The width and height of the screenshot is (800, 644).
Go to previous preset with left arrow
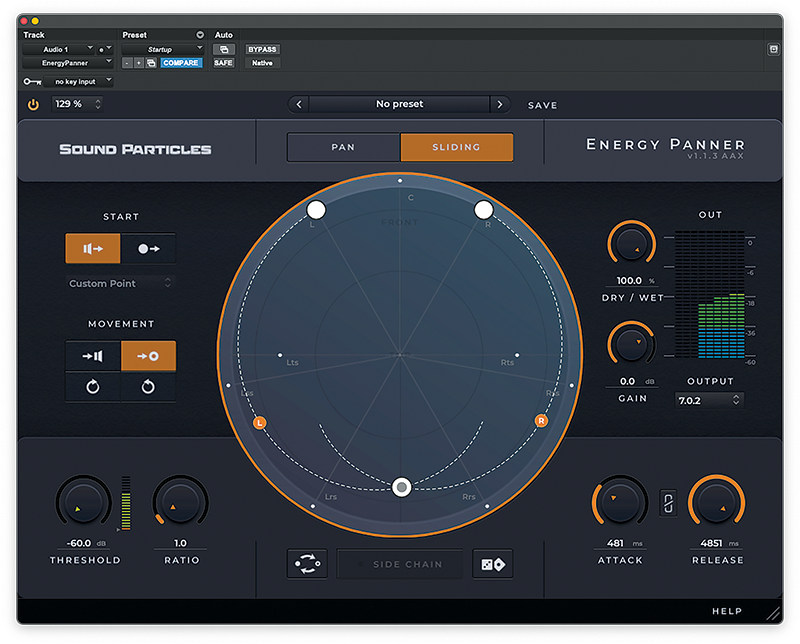[299, 104]
